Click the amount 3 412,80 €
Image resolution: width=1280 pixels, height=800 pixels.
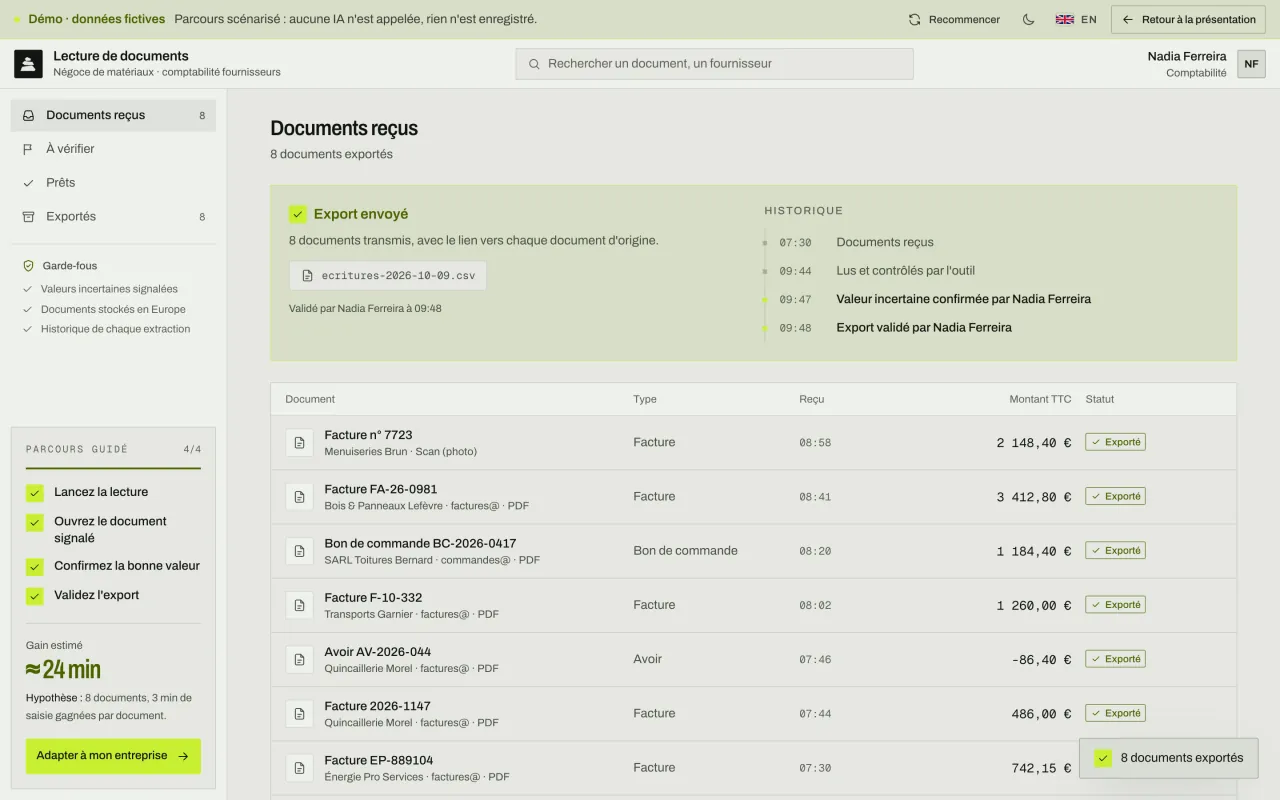coord(1034,497)
